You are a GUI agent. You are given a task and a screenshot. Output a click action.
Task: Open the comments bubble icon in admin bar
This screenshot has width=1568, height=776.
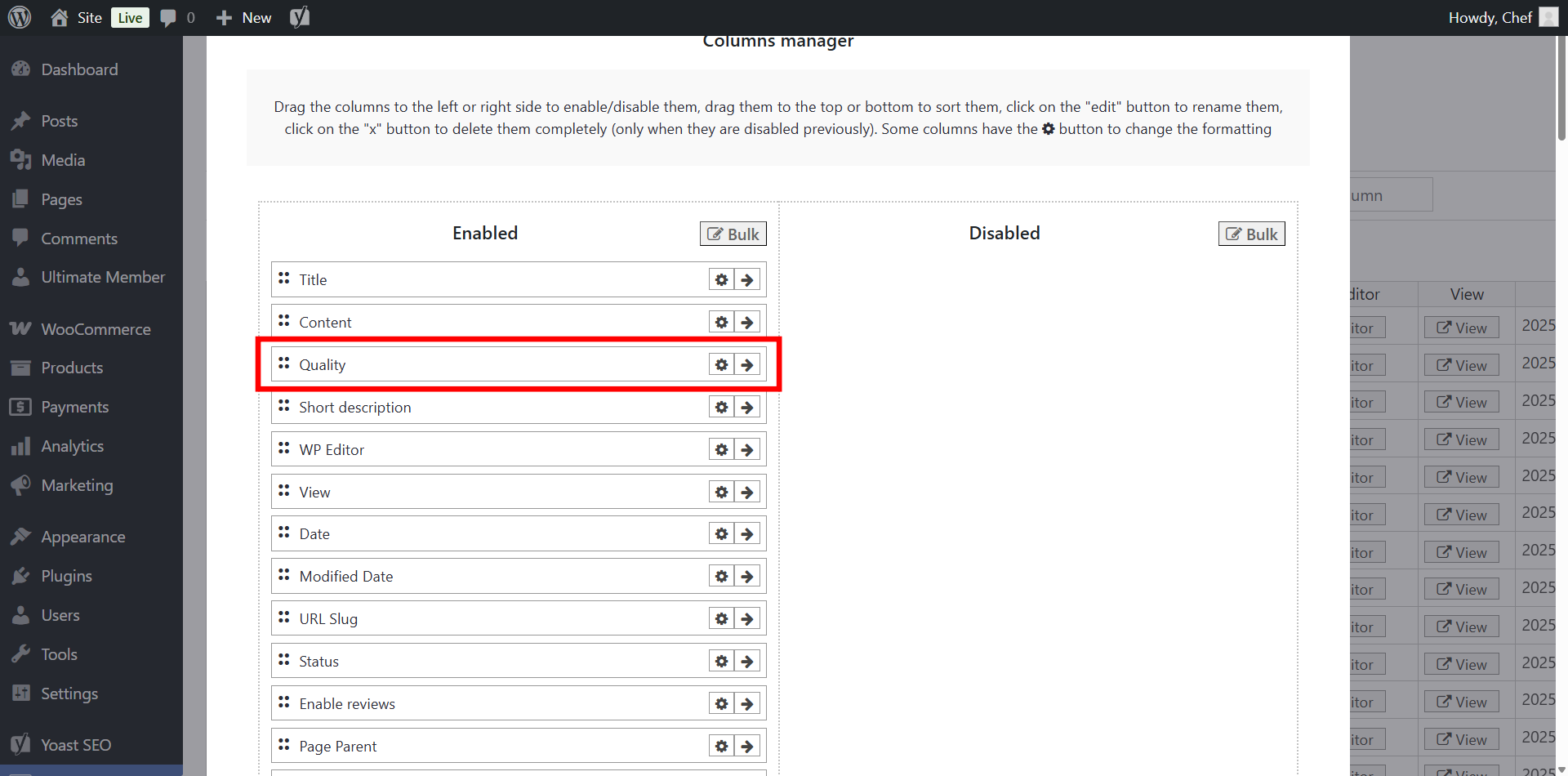pos(168,18)
